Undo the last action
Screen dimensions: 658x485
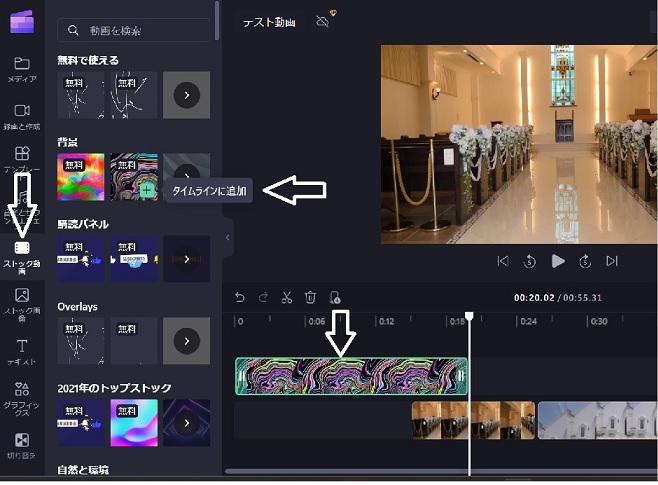(240, 297)
